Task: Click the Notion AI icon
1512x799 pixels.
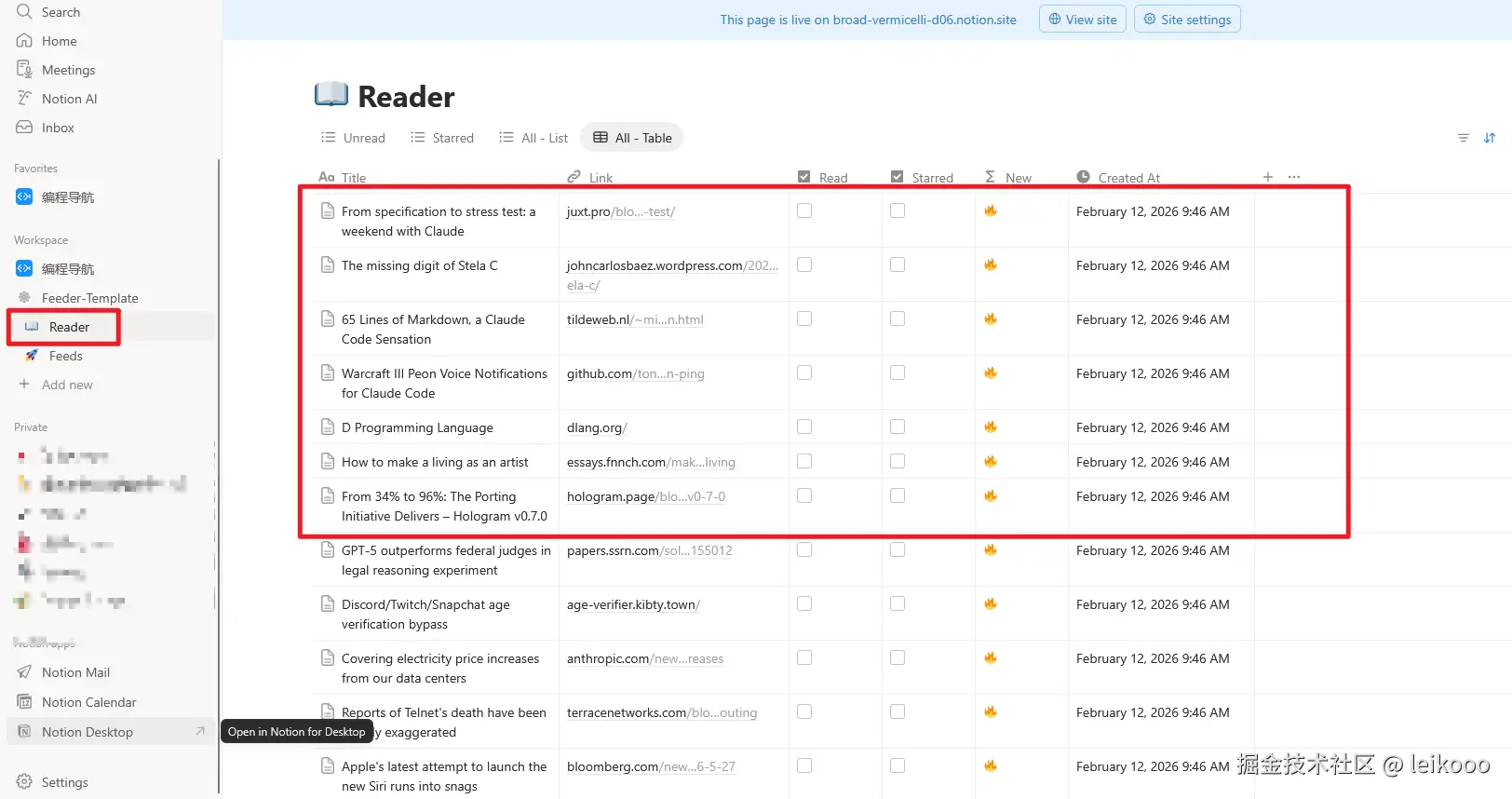Action: pyautogui.click(x=24, y=99)
